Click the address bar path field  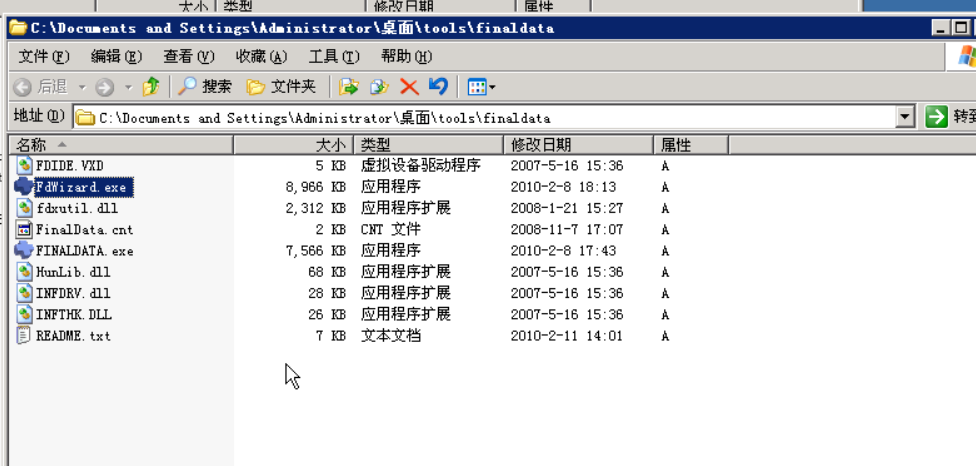486,118
